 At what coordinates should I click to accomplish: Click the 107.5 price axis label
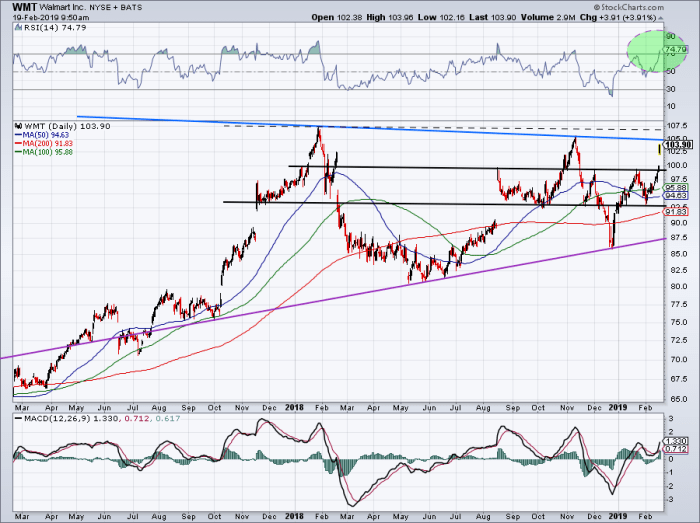[x=676, y=126]
